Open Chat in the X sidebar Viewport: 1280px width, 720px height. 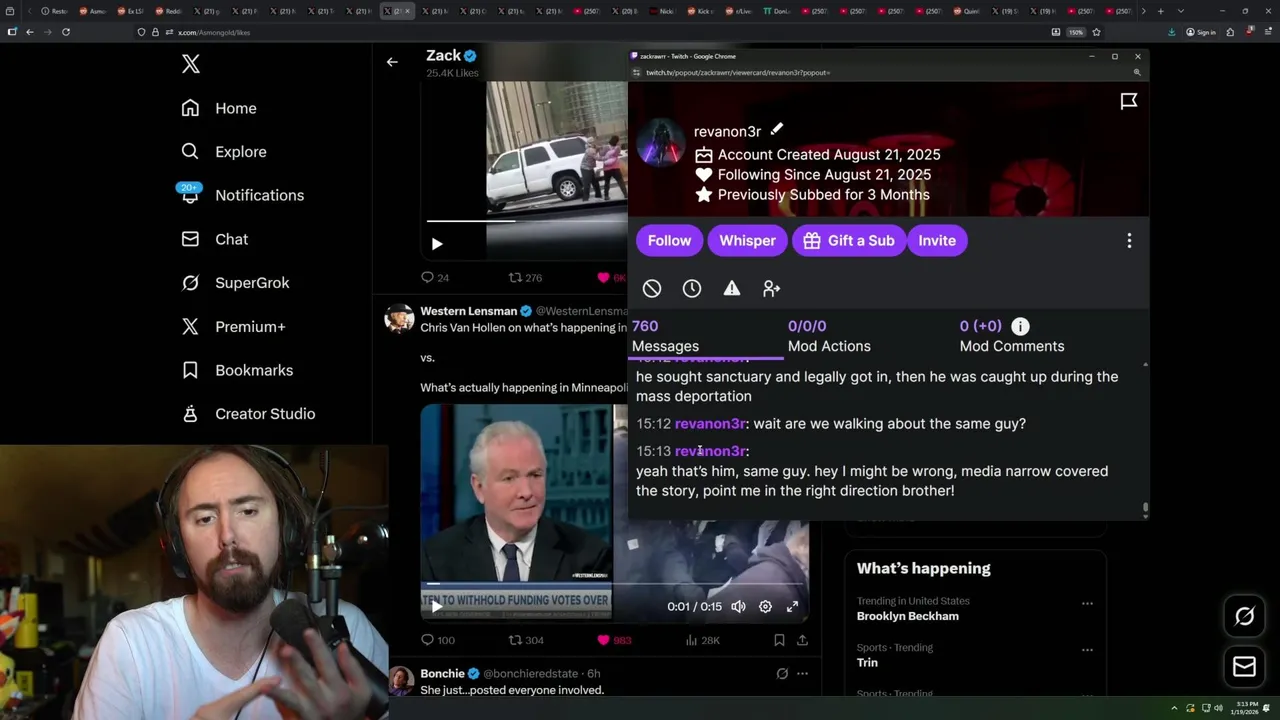click(214, 239)
